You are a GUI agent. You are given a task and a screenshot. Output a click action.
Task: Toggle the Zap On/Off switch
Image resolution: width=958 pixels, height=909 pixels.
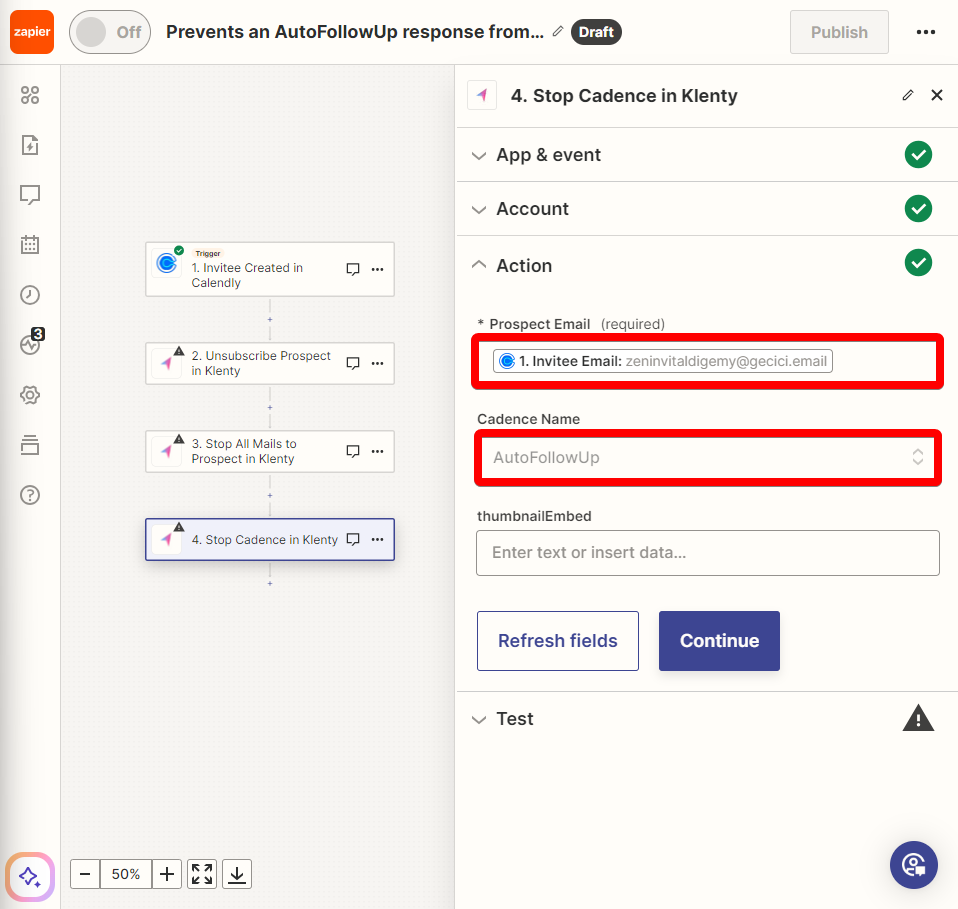click(110, 32)
